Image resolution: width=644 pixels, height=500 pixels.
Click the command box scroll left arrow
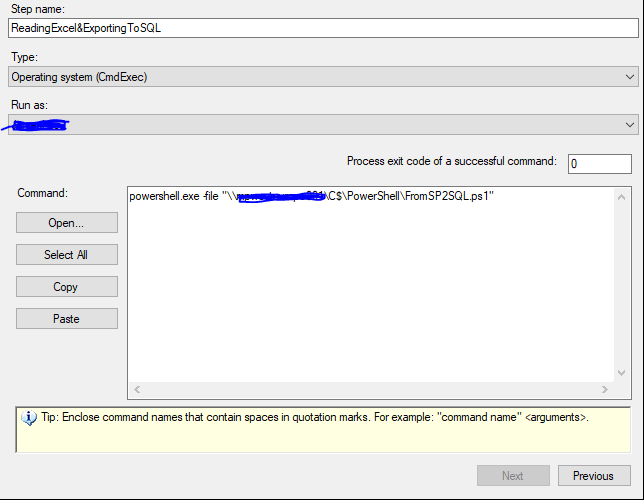coord(137,389)
